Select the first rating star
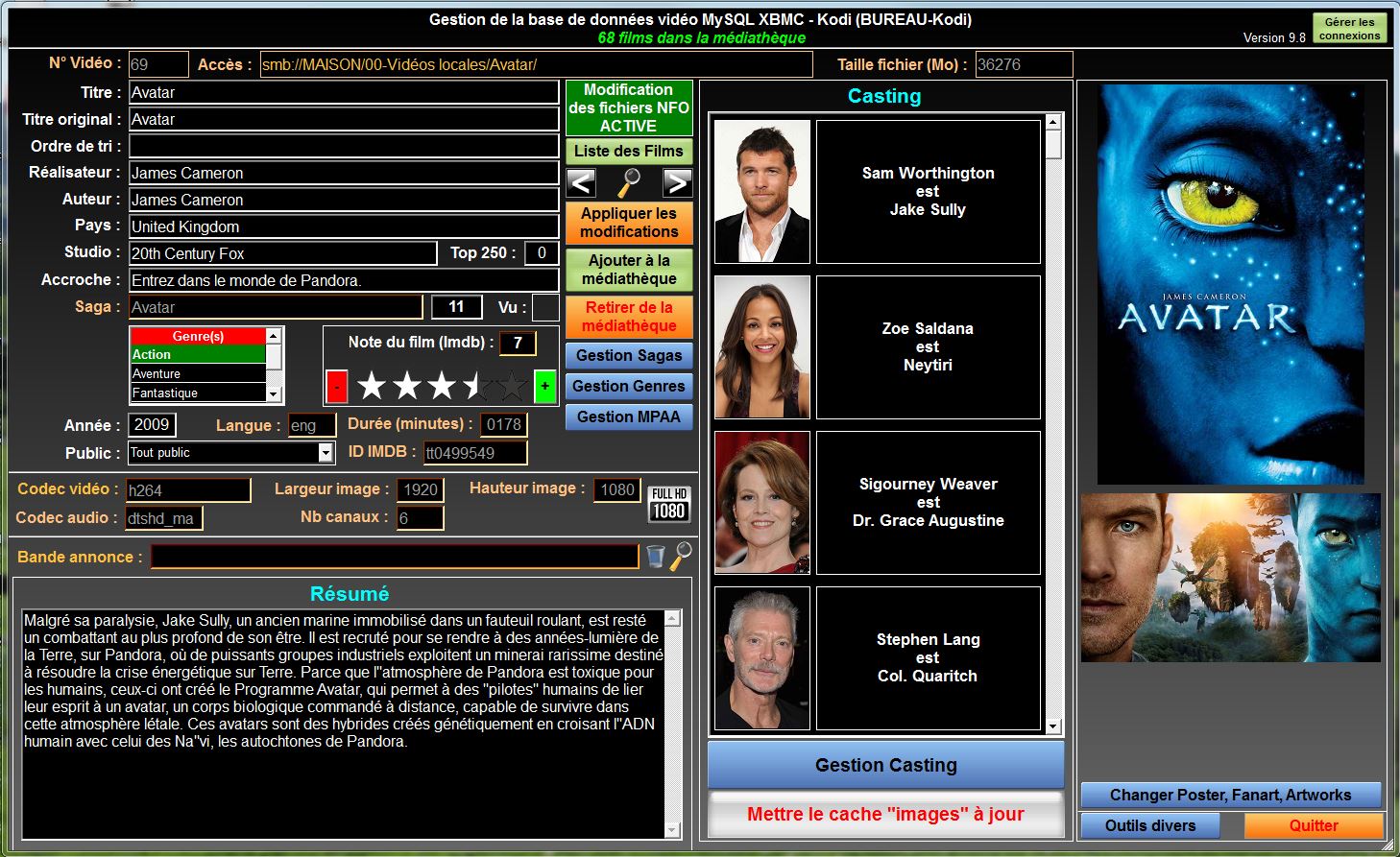1400x857 pixels. [x=372, y=387]
